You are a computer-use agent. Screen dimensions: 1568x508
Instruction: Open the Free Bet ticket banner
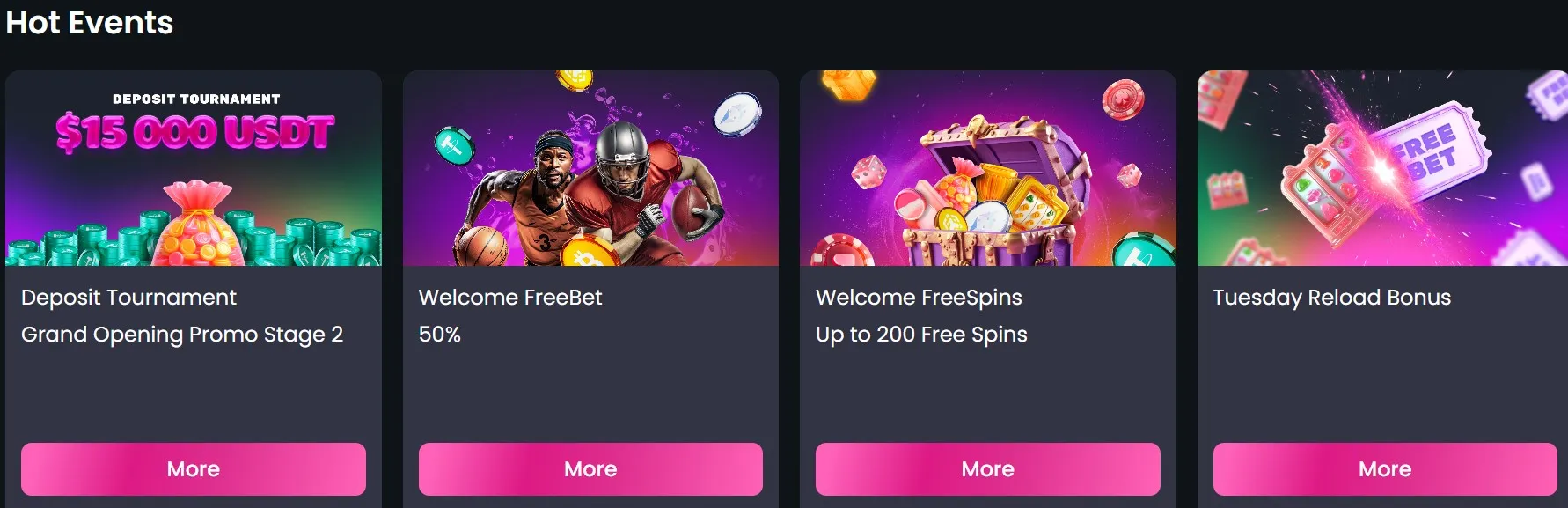(x=1382, y=168)
